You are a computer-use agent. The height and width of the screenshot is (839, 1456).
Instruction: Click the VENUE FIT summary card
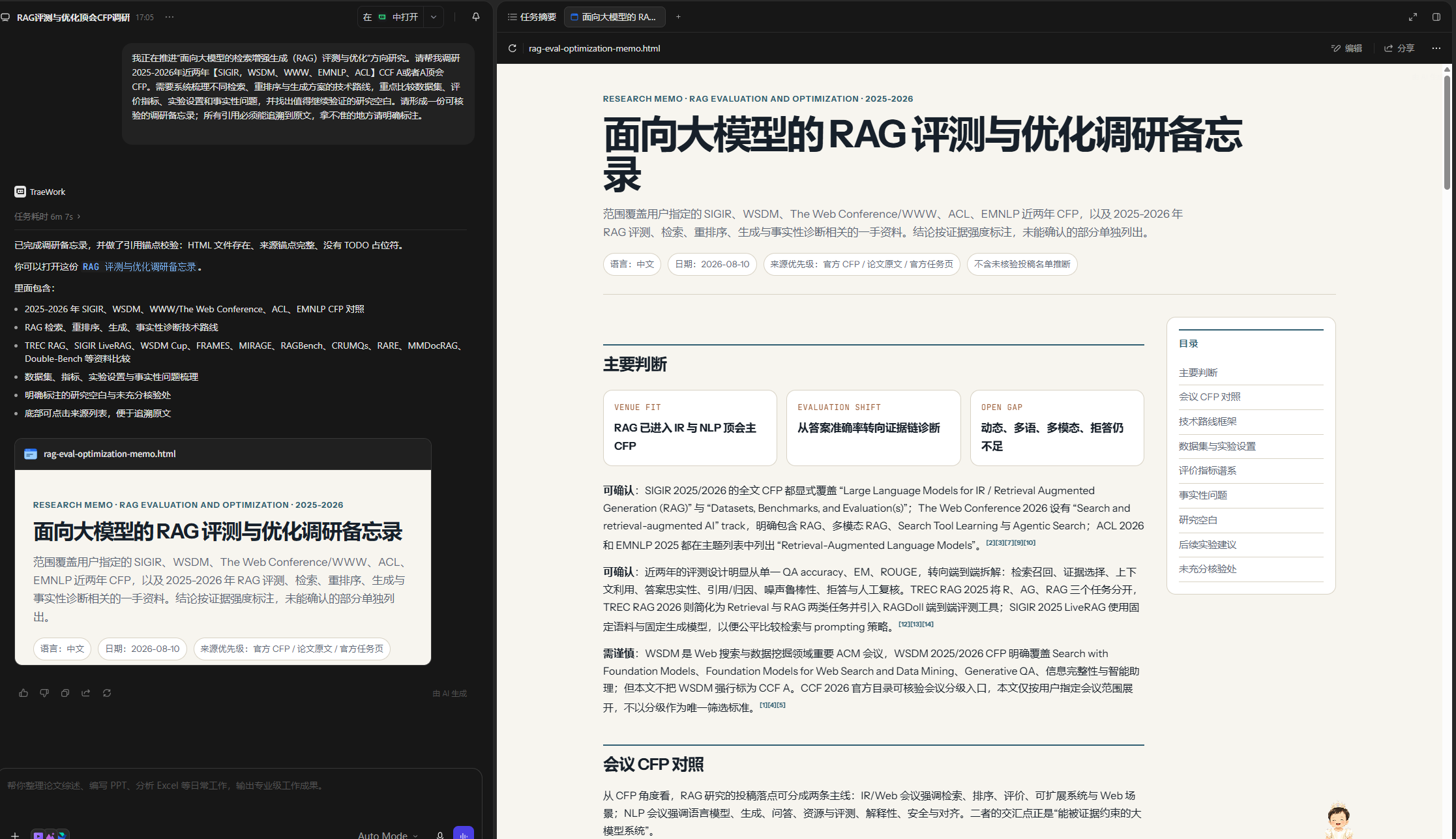point(690,428)
